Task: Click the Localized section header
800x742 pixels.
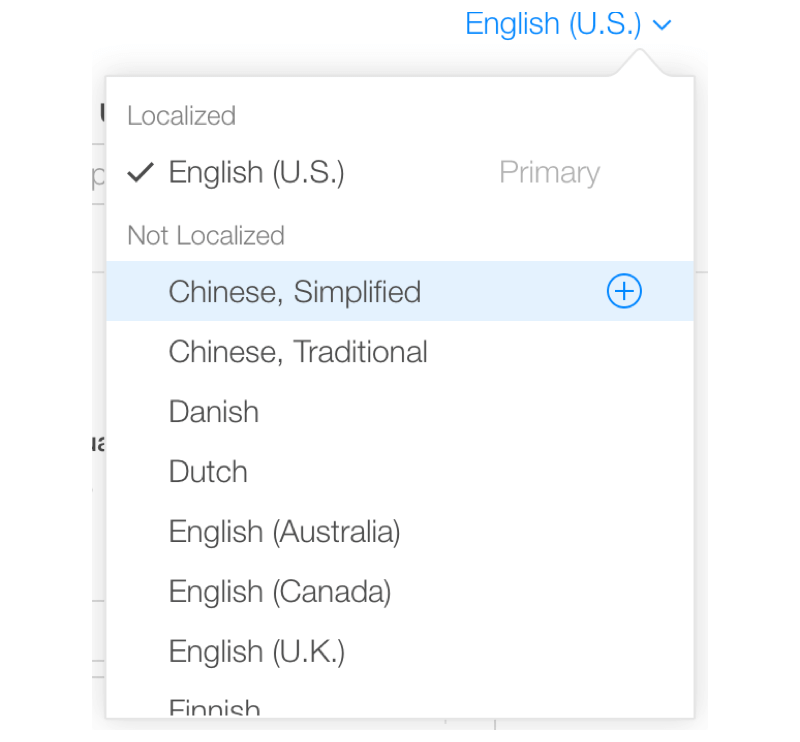Action: click(x=181, y=115)
